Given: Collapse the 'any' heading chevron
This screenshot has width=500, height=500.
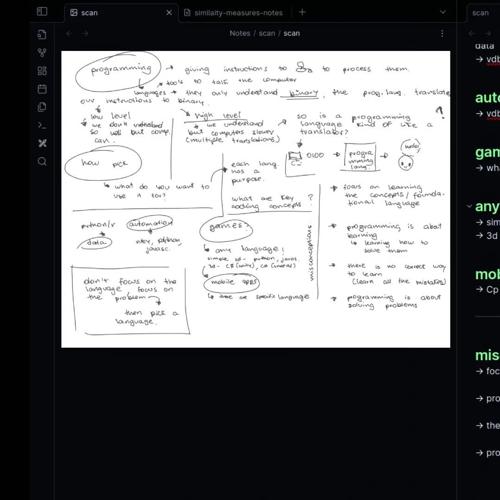Looking at the screenshot, I should [x=469, y=206].
